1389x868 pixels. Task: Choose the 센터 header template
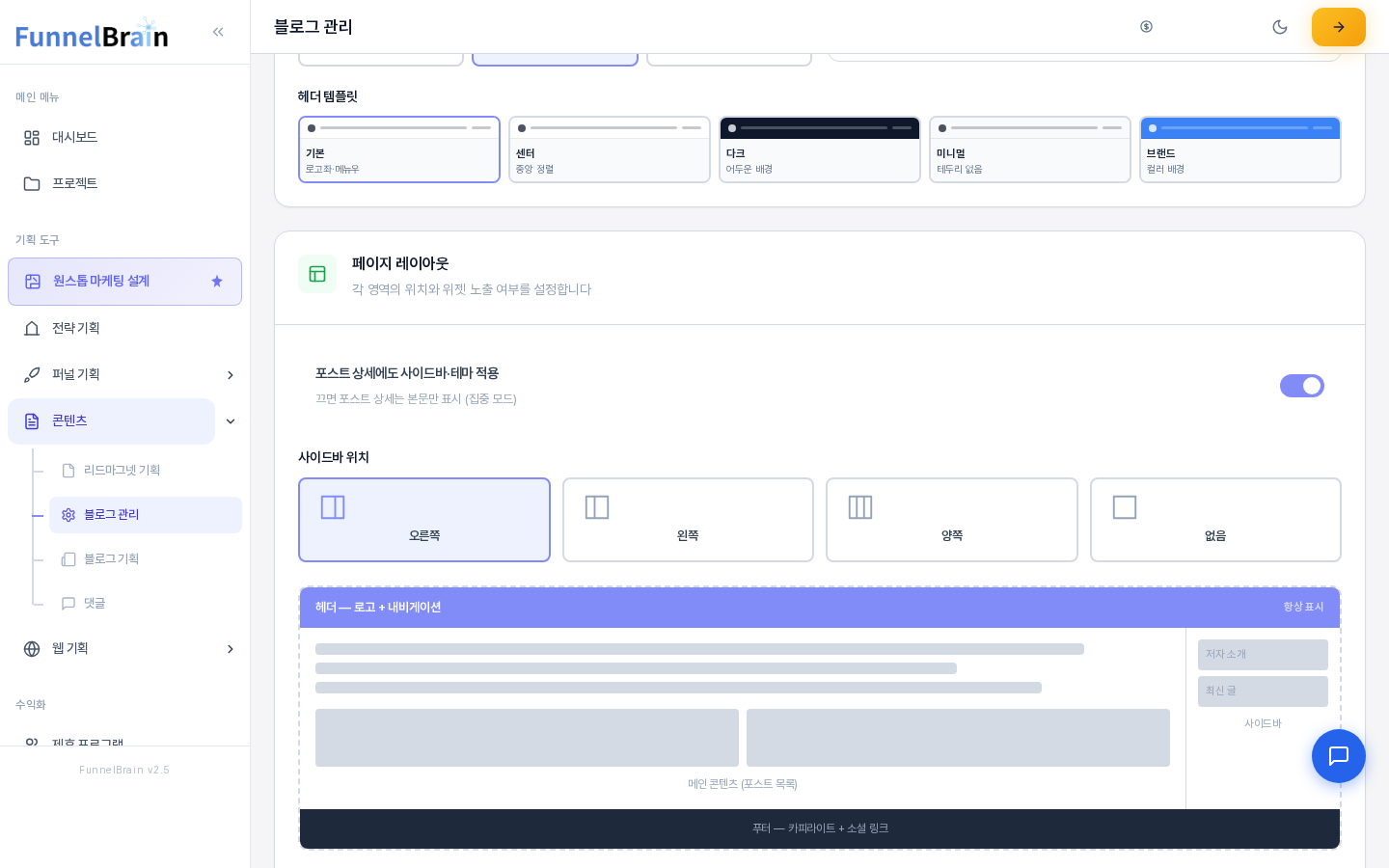pyautogui.click(x=610, y=149)
